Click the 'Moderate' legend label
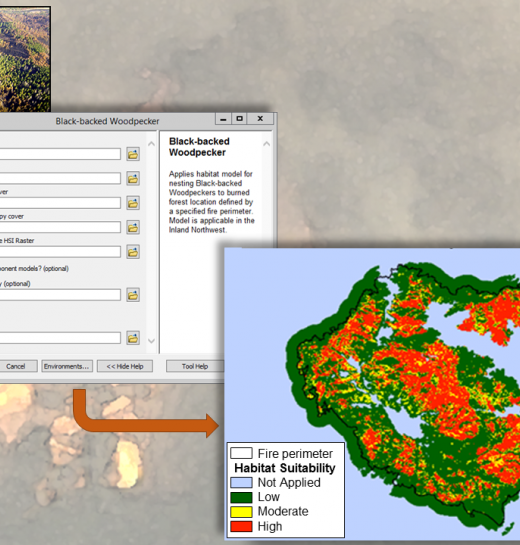 pyautogui.click(x=283, y=512)
